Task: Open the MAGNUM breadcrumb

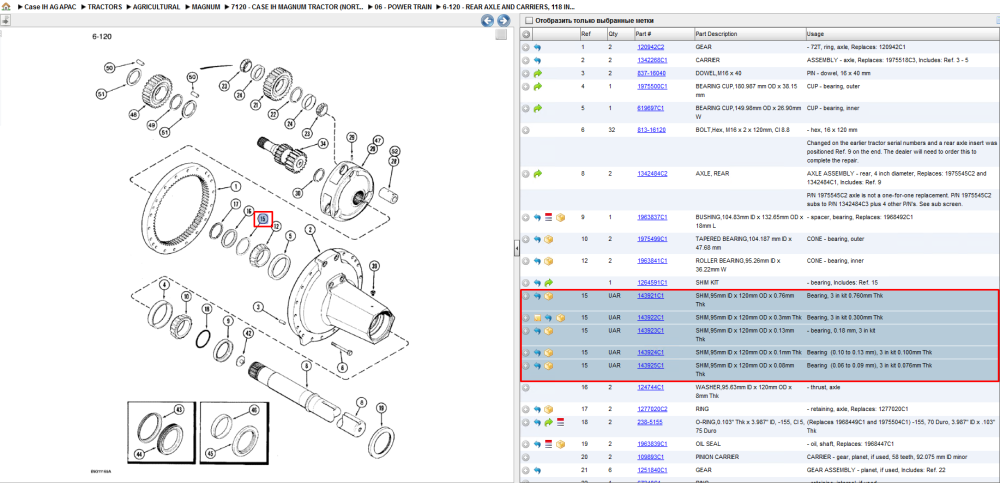Action: tap(206, 6)
